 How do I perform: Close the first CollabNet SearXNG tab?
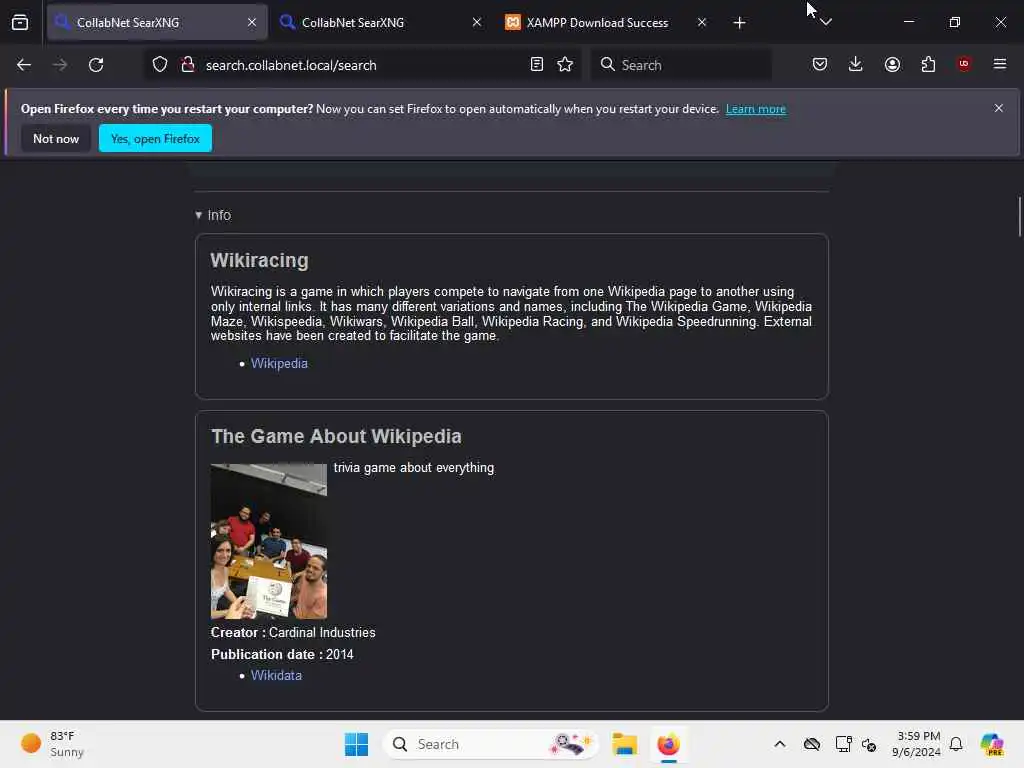252,22
